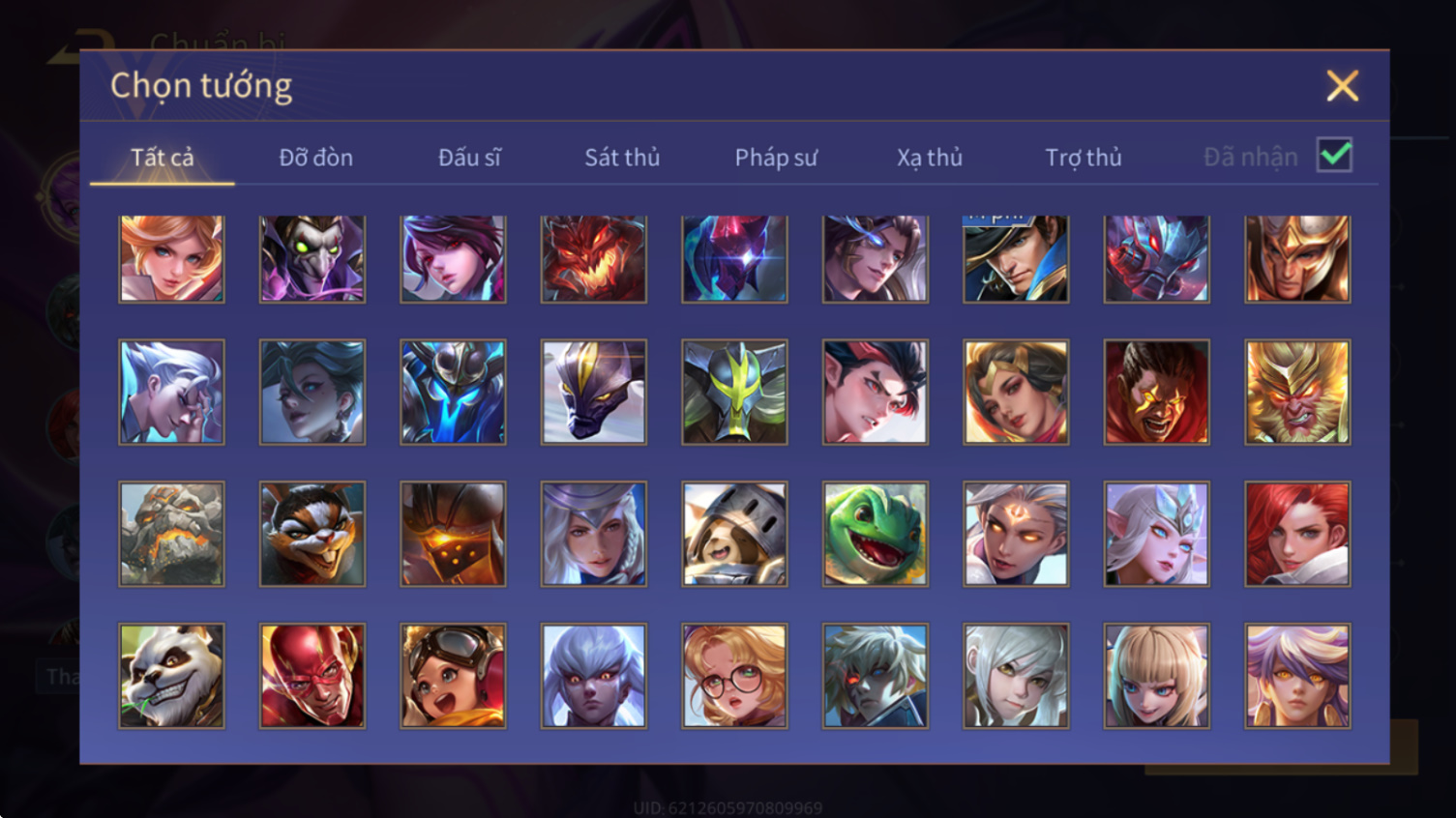Screen dimensions: 1456x818
Task: Switch to the Đỡ đòn tab
Action: point(315,158)
